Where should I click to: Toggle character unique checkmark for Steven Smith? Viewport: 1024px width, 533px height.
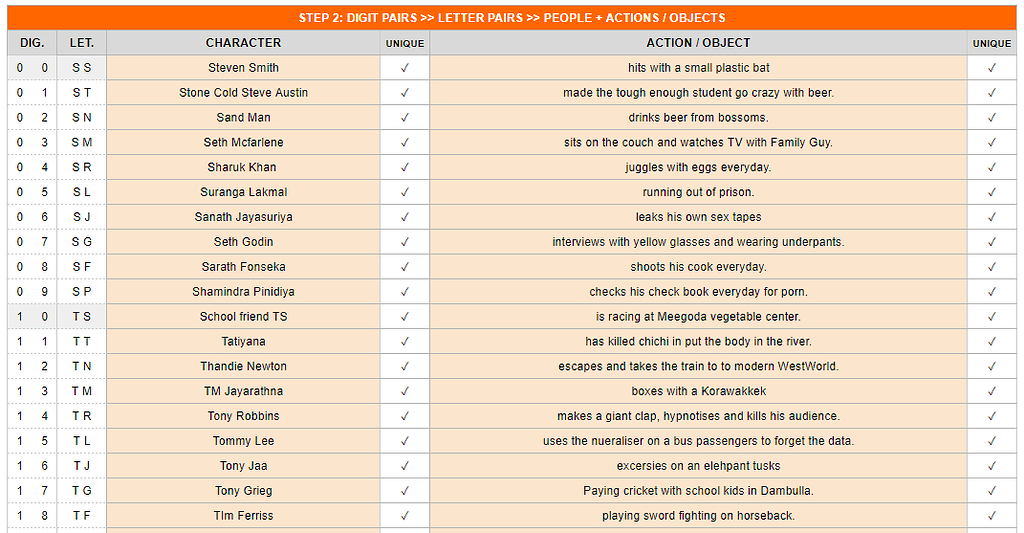click(x=405, y=68)
